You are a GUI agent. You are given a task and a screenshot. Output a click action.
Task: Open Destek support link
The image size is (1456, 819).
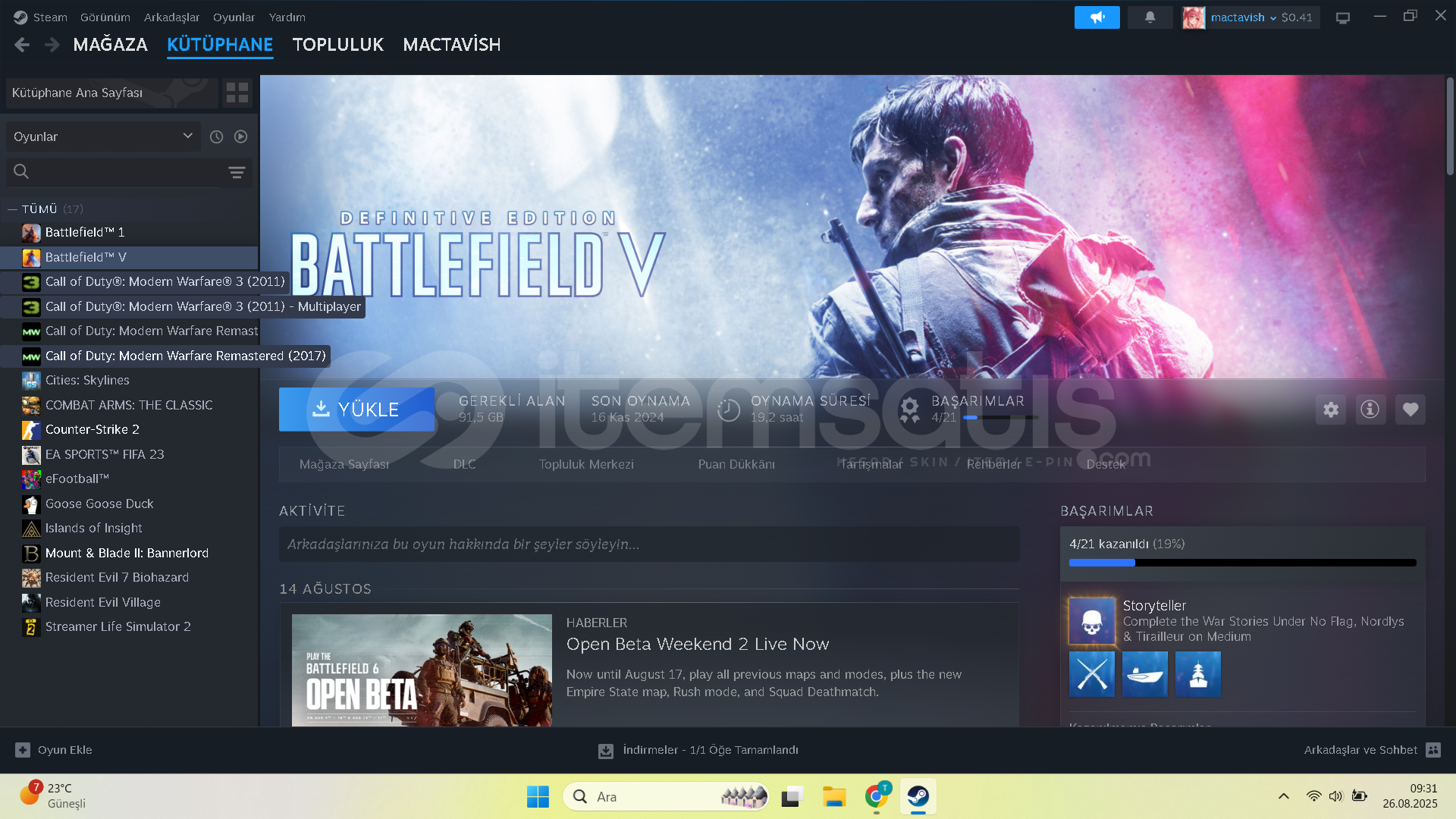[x=1106, y=464]
